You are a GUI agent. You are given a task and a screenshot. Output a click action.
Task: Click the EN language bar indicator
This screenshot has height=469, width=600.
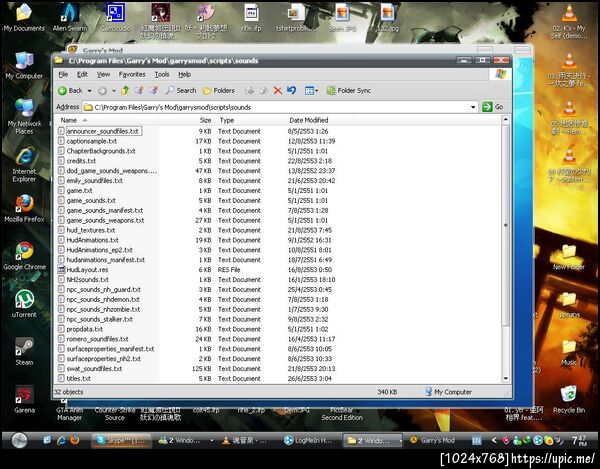click(476, 441)
